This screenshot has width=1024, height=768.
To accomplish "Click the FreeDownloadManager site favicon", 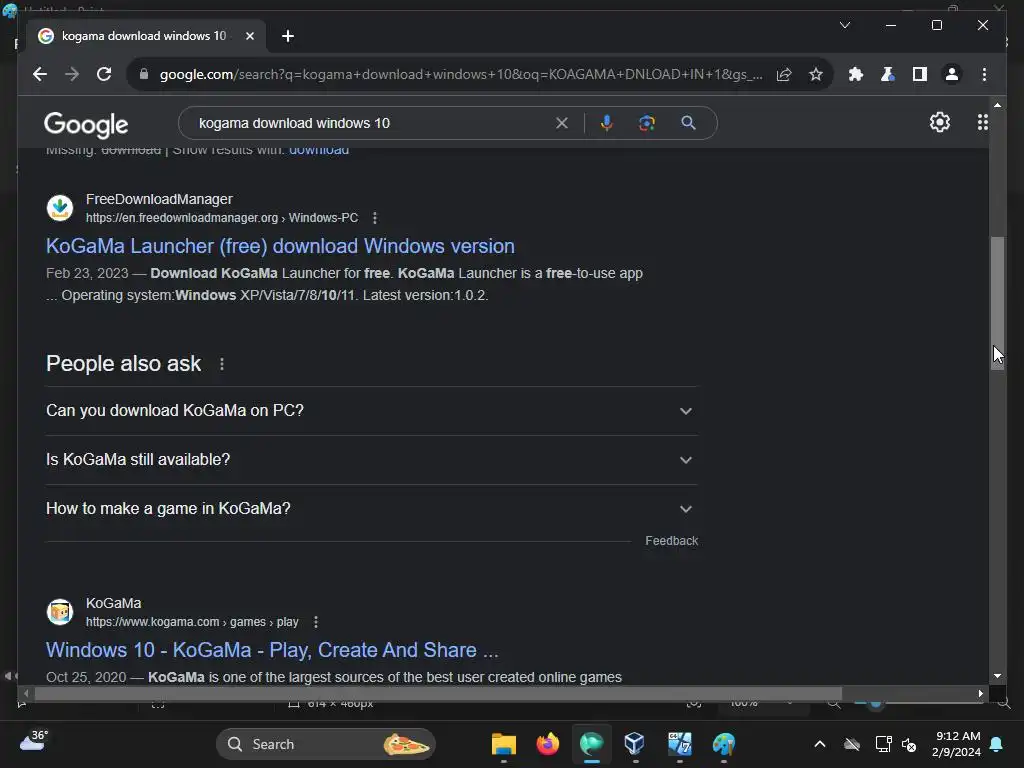I will [60, 208].
